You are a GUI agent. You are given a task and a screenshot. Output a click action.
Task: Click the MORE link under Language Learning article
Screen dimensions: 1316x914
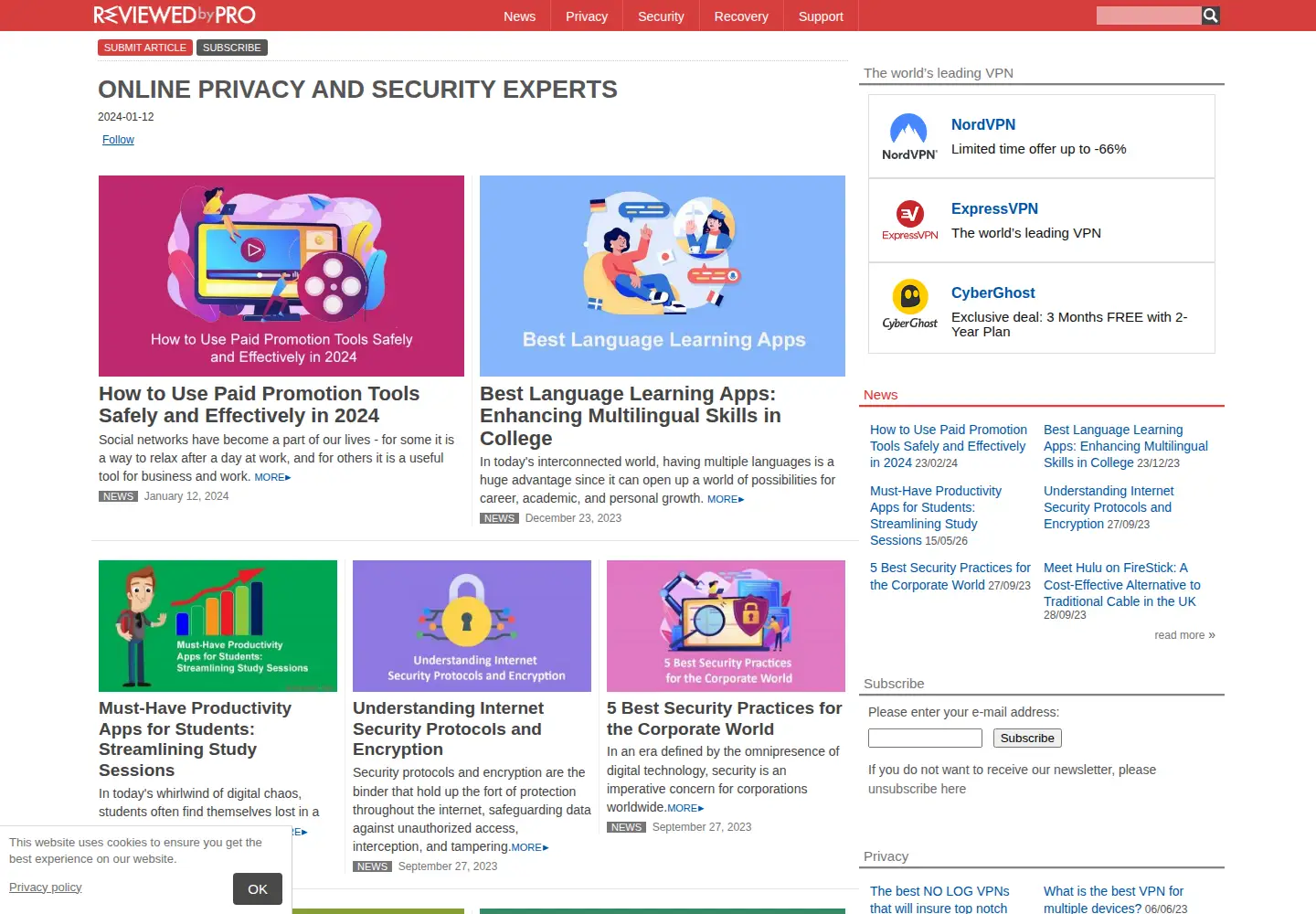726,499
